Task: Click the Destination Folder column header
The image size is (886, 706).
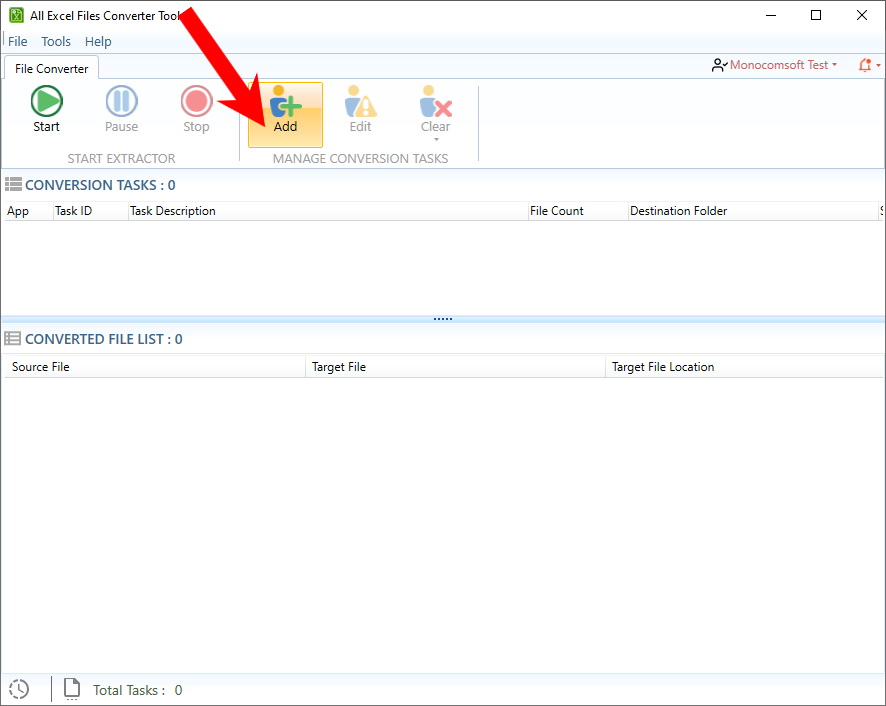Action: pos(678,211)
